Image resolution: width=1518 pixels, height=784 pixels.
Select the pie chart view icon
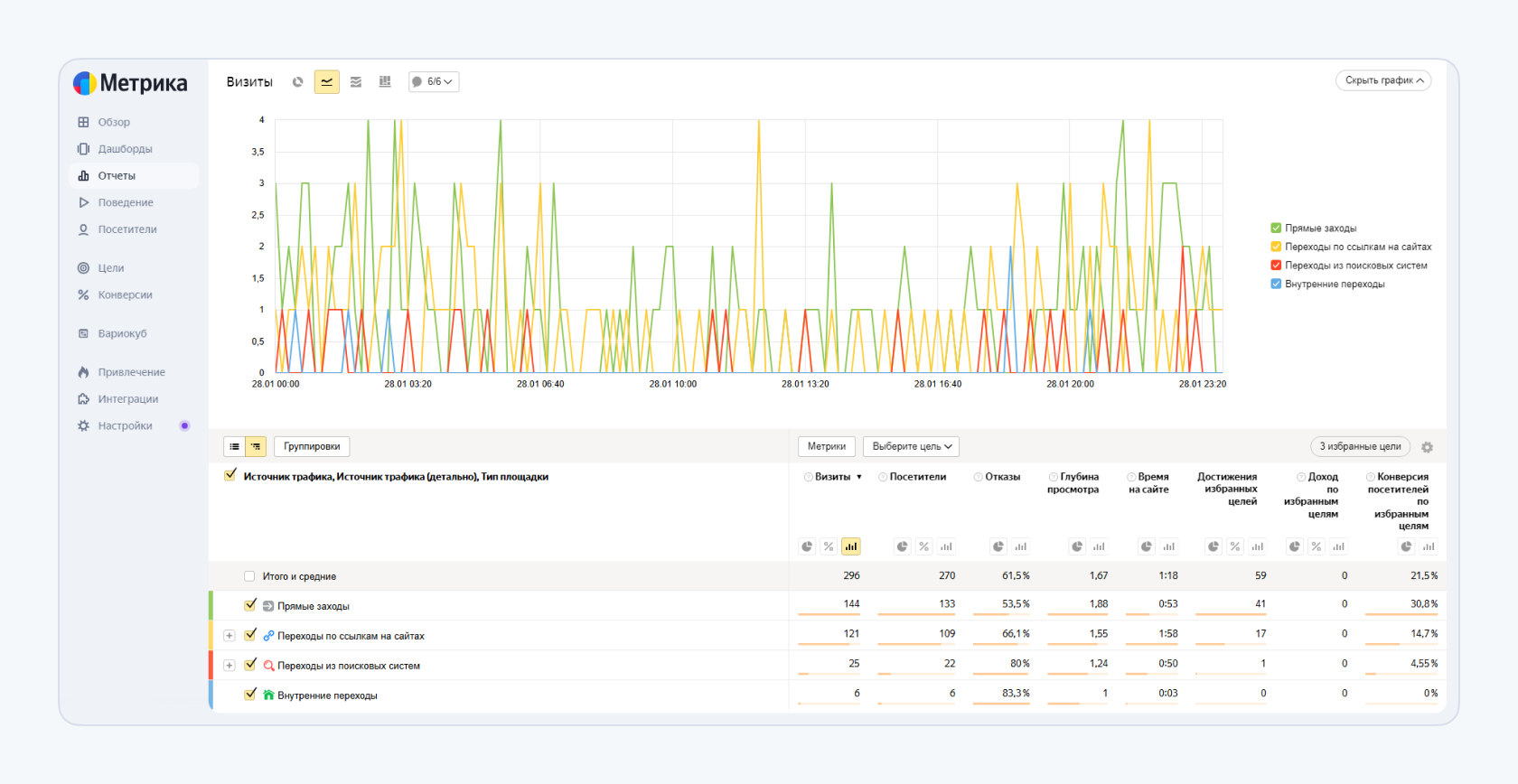(297, 82)
